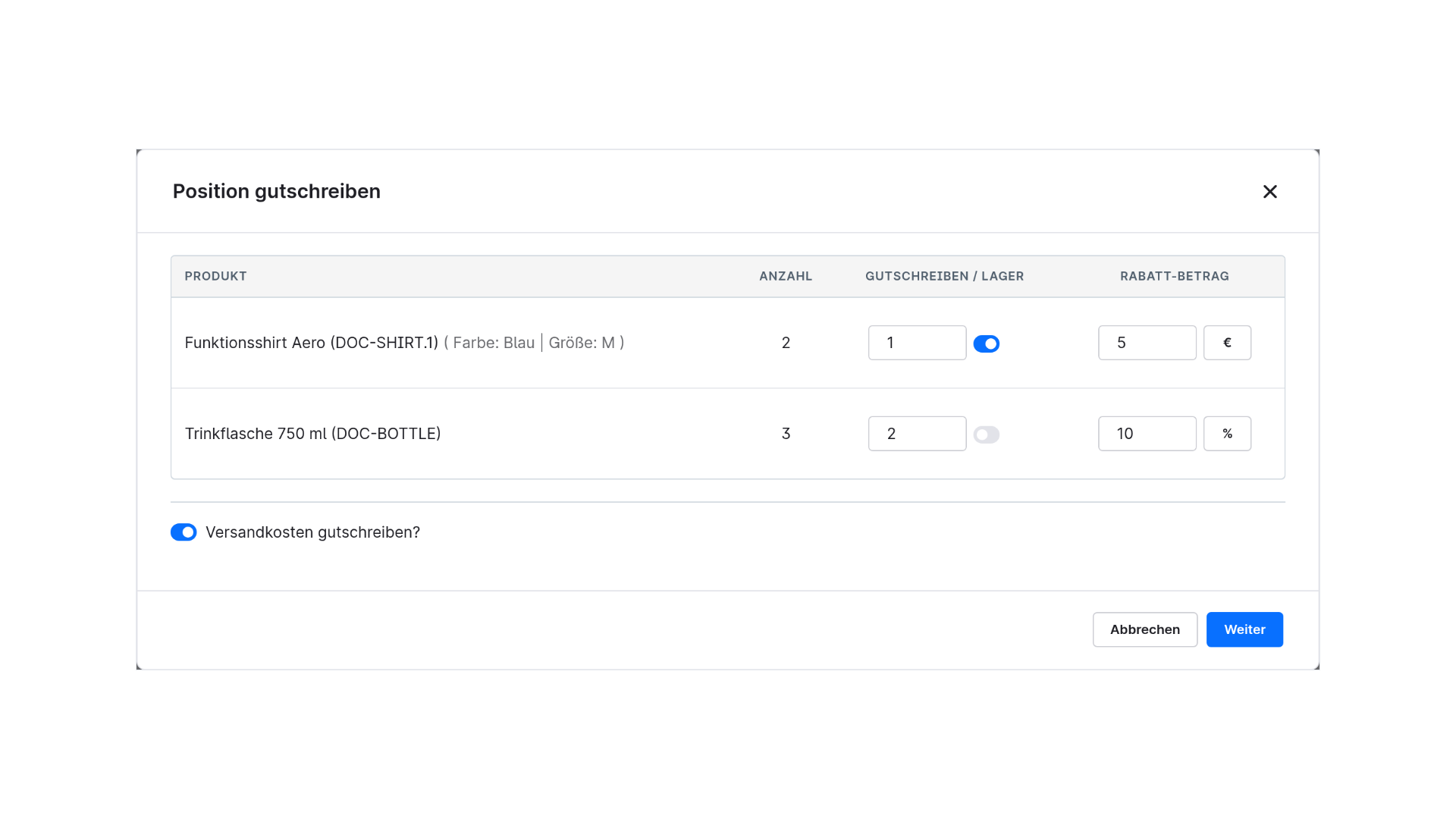Close the Position gutschreiben dialog
Image resolution: width=1456 pixels, height=819 pixels.
click(x=1270, y=192)
